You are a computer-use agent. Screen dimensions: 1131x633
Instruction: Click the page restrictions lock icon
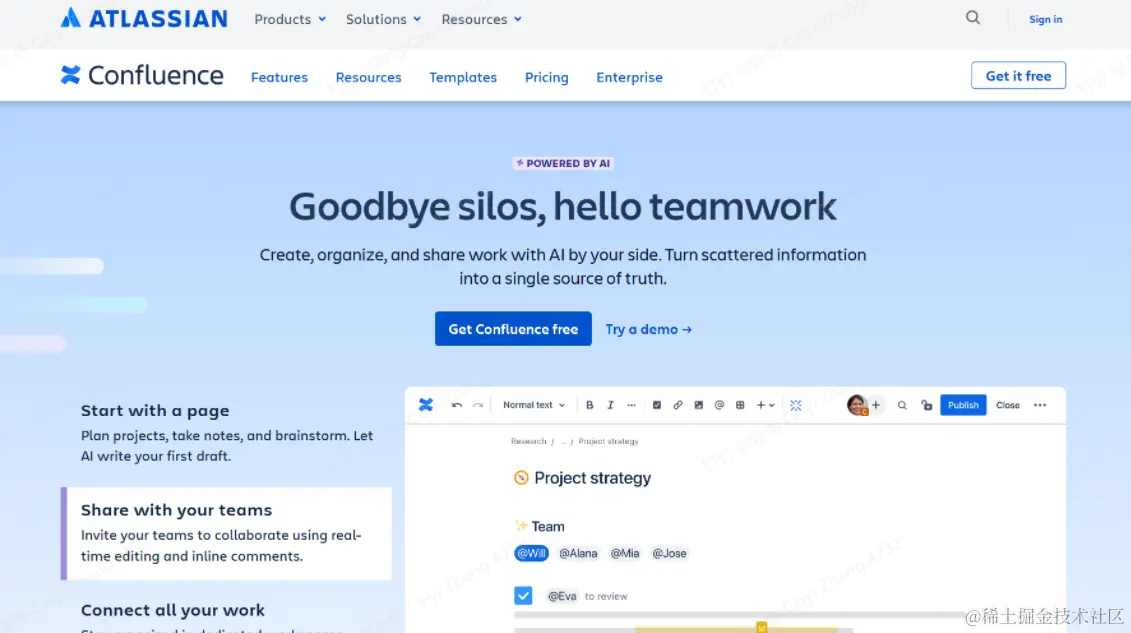(927, 405)
